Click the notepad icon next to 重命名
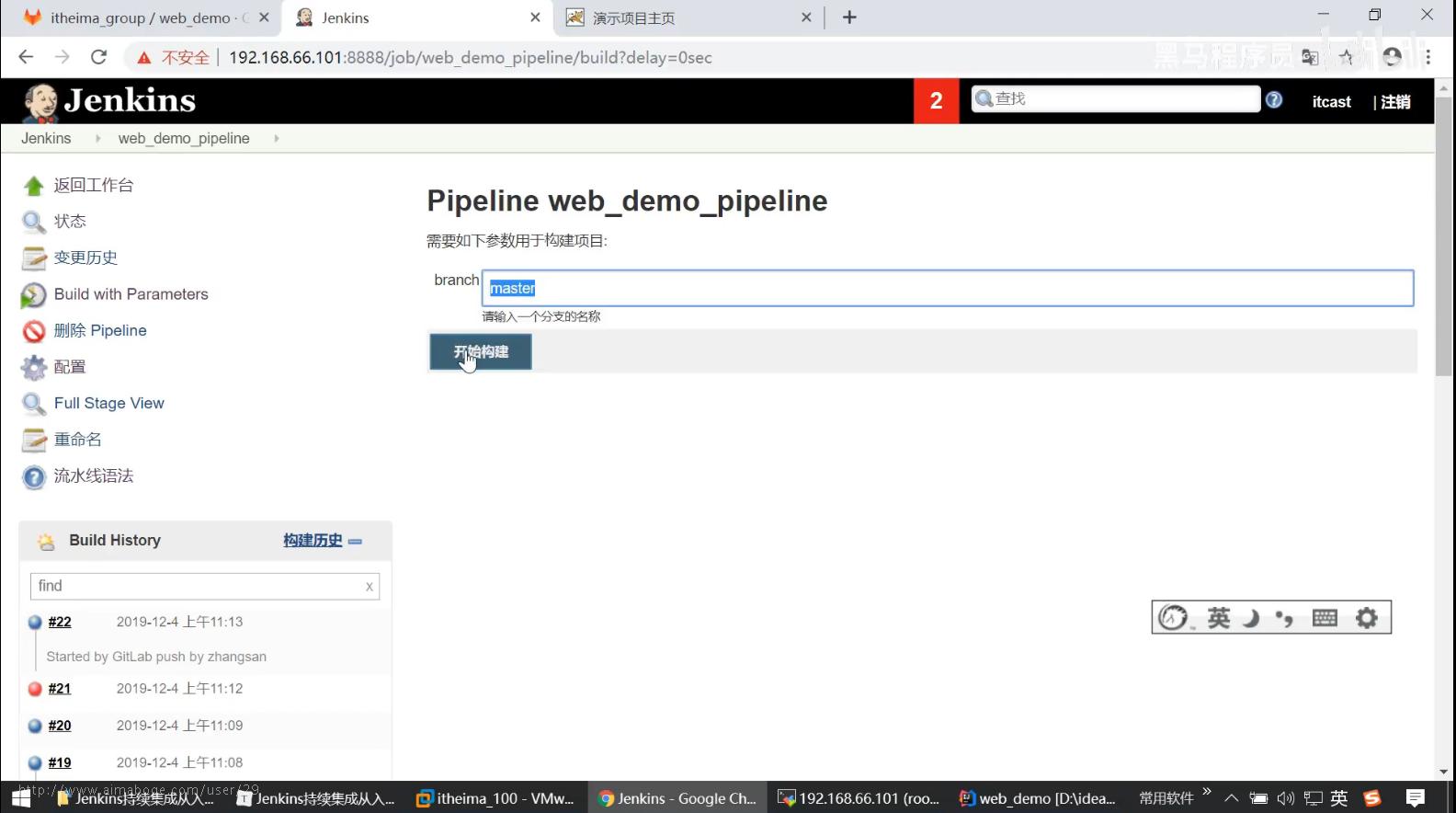 [34, 441]
